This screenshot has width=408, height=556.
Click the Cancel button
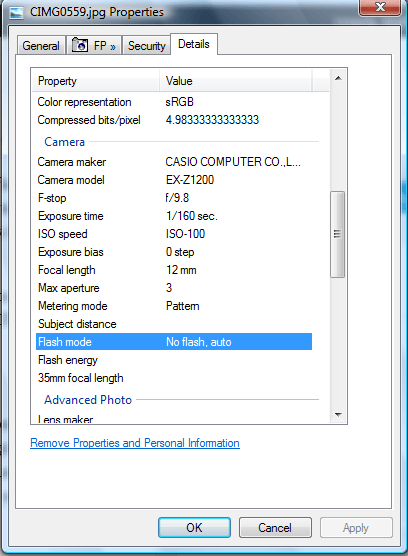(x=275, y=528)
